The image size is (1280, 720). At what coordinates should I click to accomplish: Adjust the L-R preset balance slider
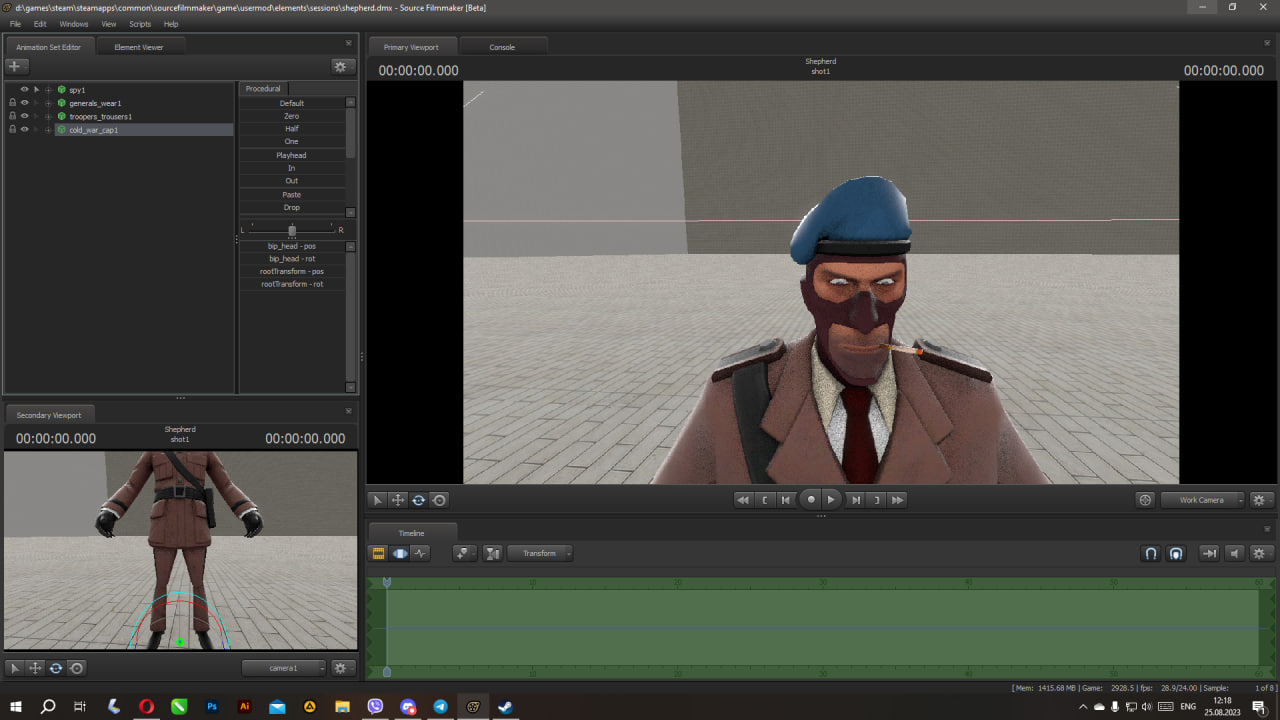[291, 230]
